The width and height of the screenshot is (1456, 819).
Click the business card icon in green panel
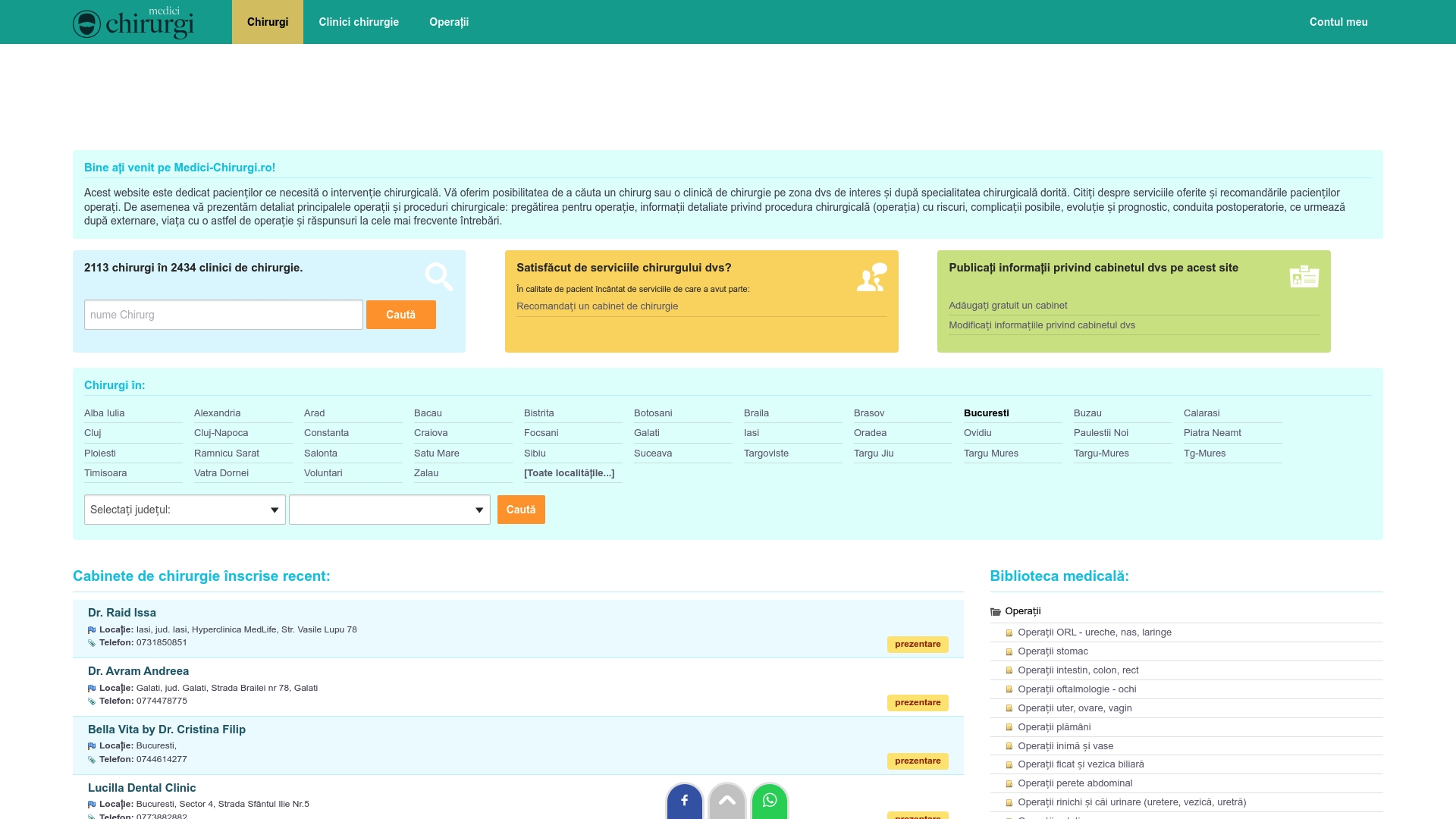(1304, 276)
